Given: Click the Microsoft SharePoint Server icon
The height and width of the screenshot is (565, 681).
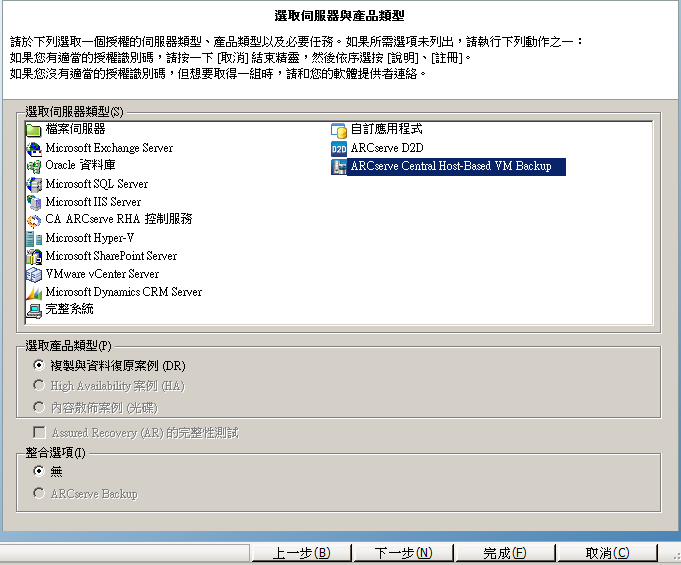Looking at the screenshot, I should coord(34,256).
